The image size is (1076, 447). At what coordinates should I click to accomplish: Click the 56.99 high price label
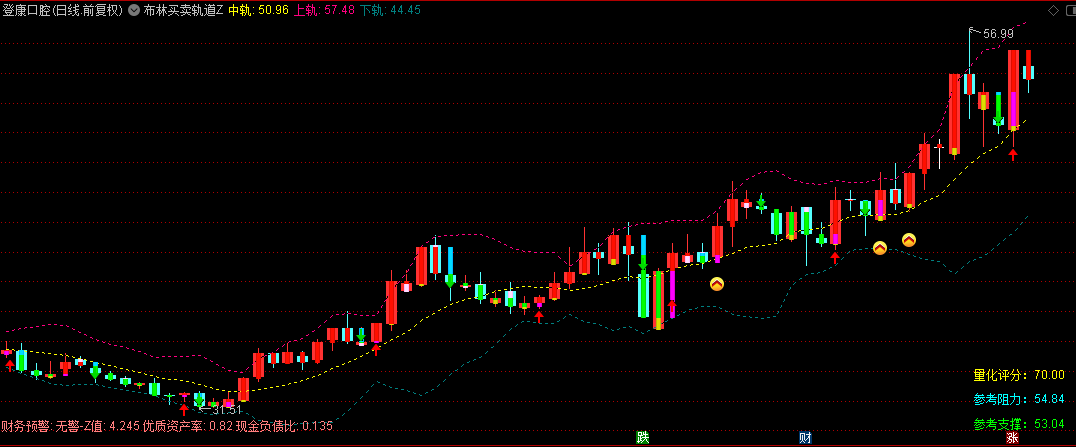click(998, 34)
